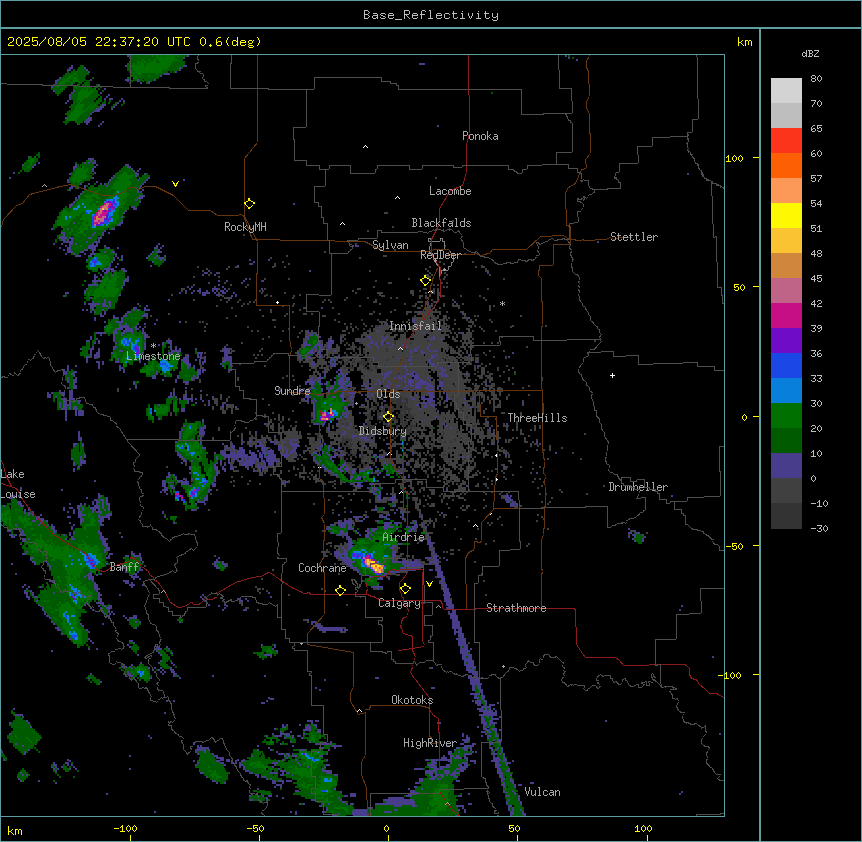Viewport: 862px width, 842px height.
Task: Click the Drumheller city label
Action: coord(638,487)
